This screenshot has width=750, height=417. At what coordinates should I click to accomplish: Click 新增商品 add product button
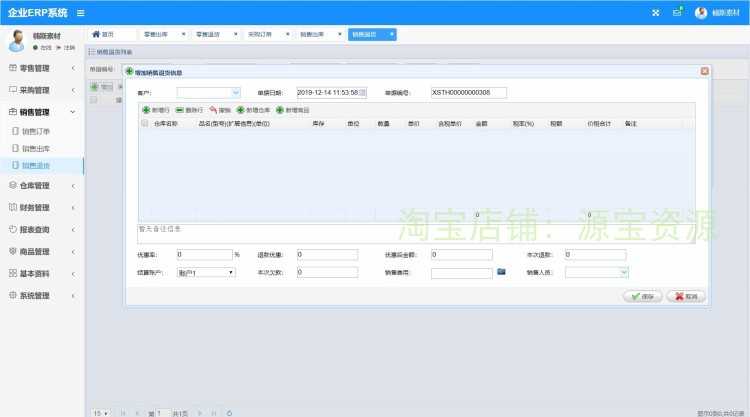coord(293,110)
